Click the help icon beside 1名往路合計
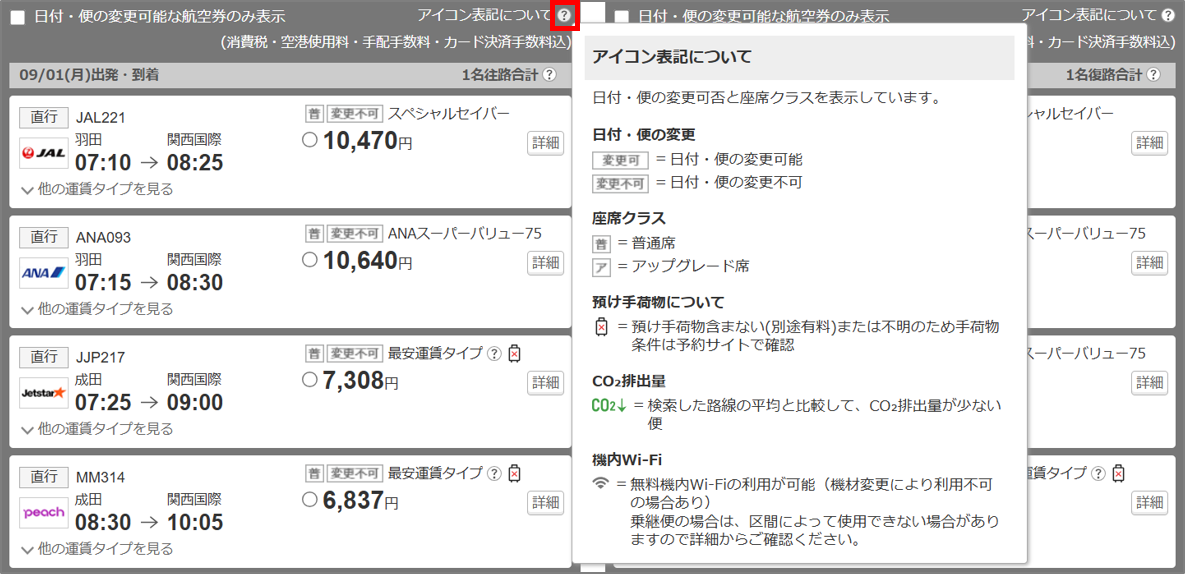The width and height of the screenshot is (1185, 574). pos(549,75)
